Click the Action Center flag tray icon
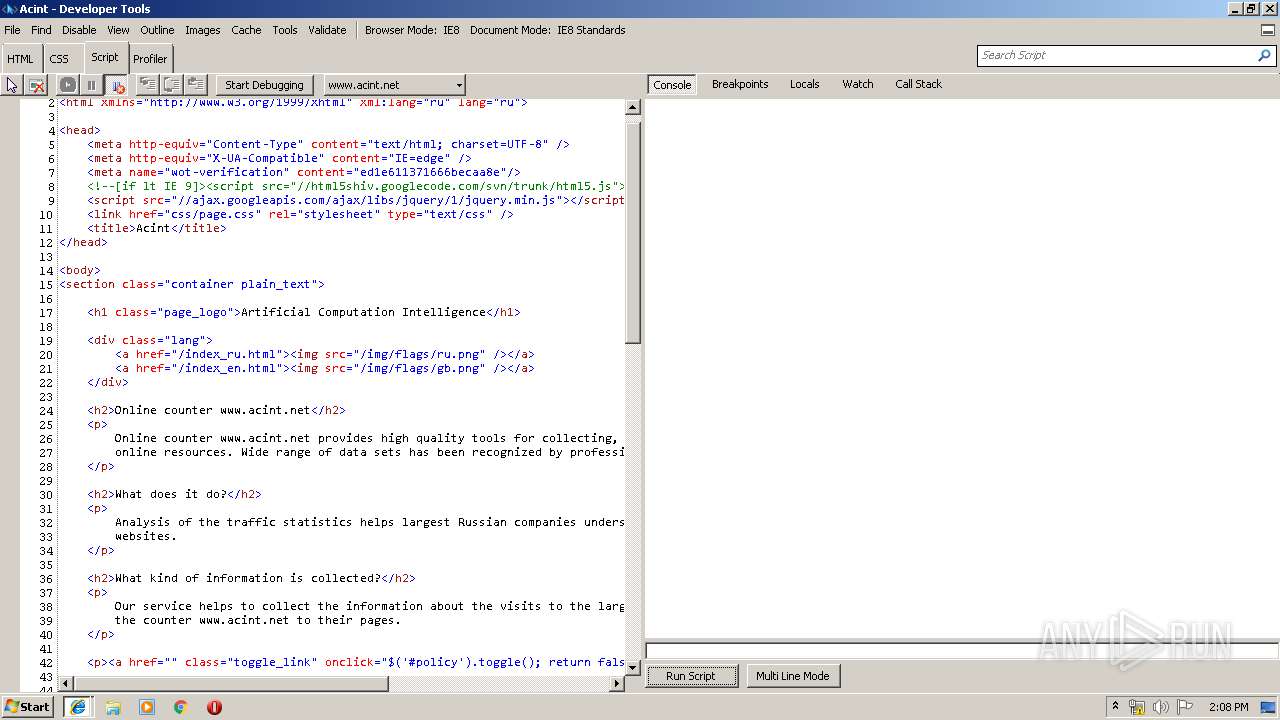Screen dimensions: 1280x720 [1185, 707]
